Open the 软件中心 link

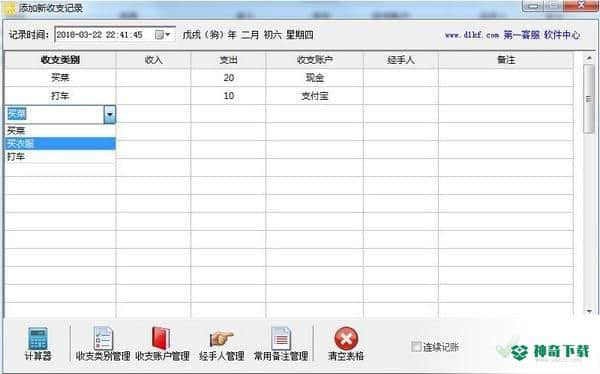coord(561,35)
